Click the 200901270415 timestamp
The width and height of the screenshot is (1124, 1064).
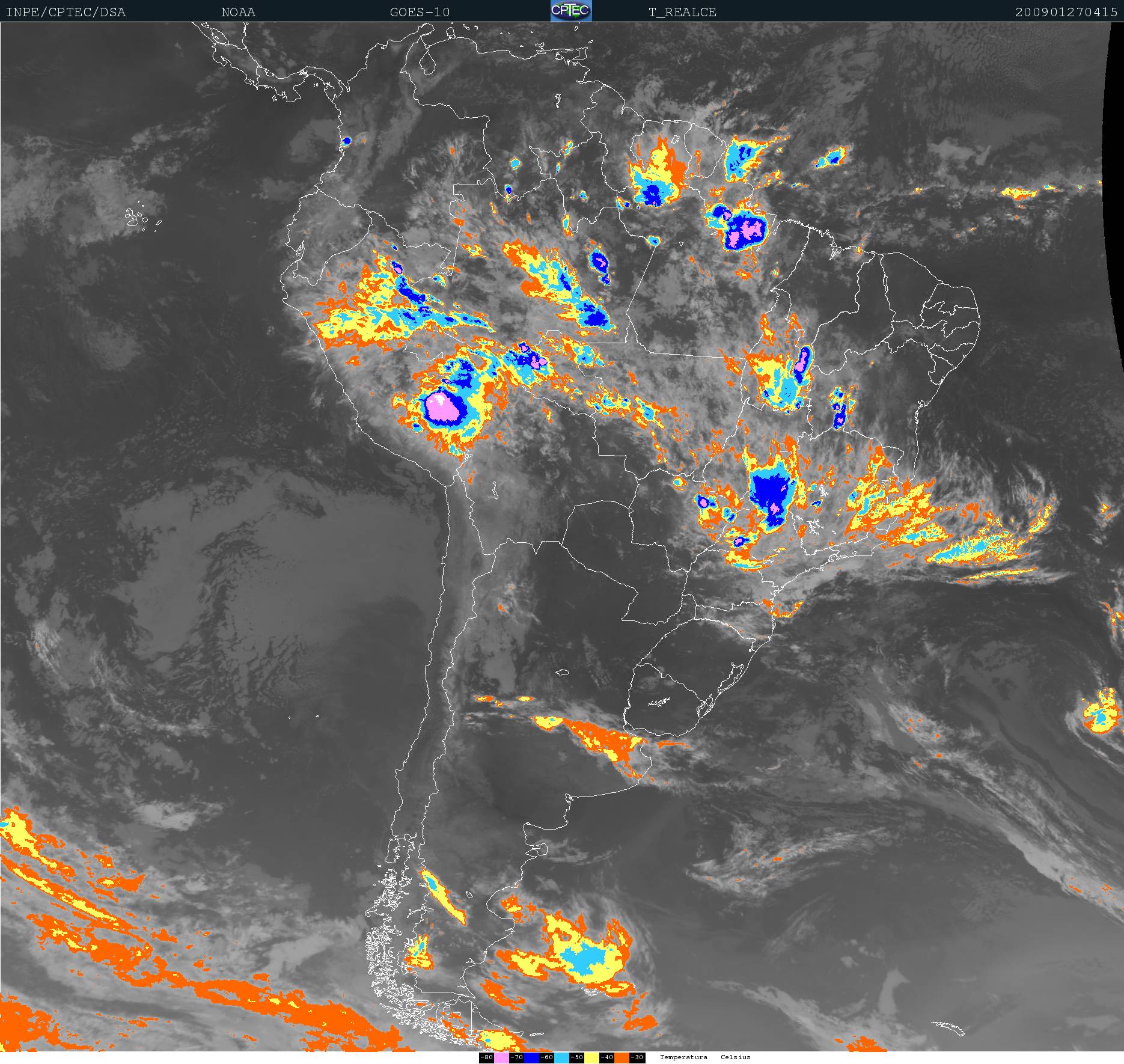pyautogui.click(x=1066, y=12)
